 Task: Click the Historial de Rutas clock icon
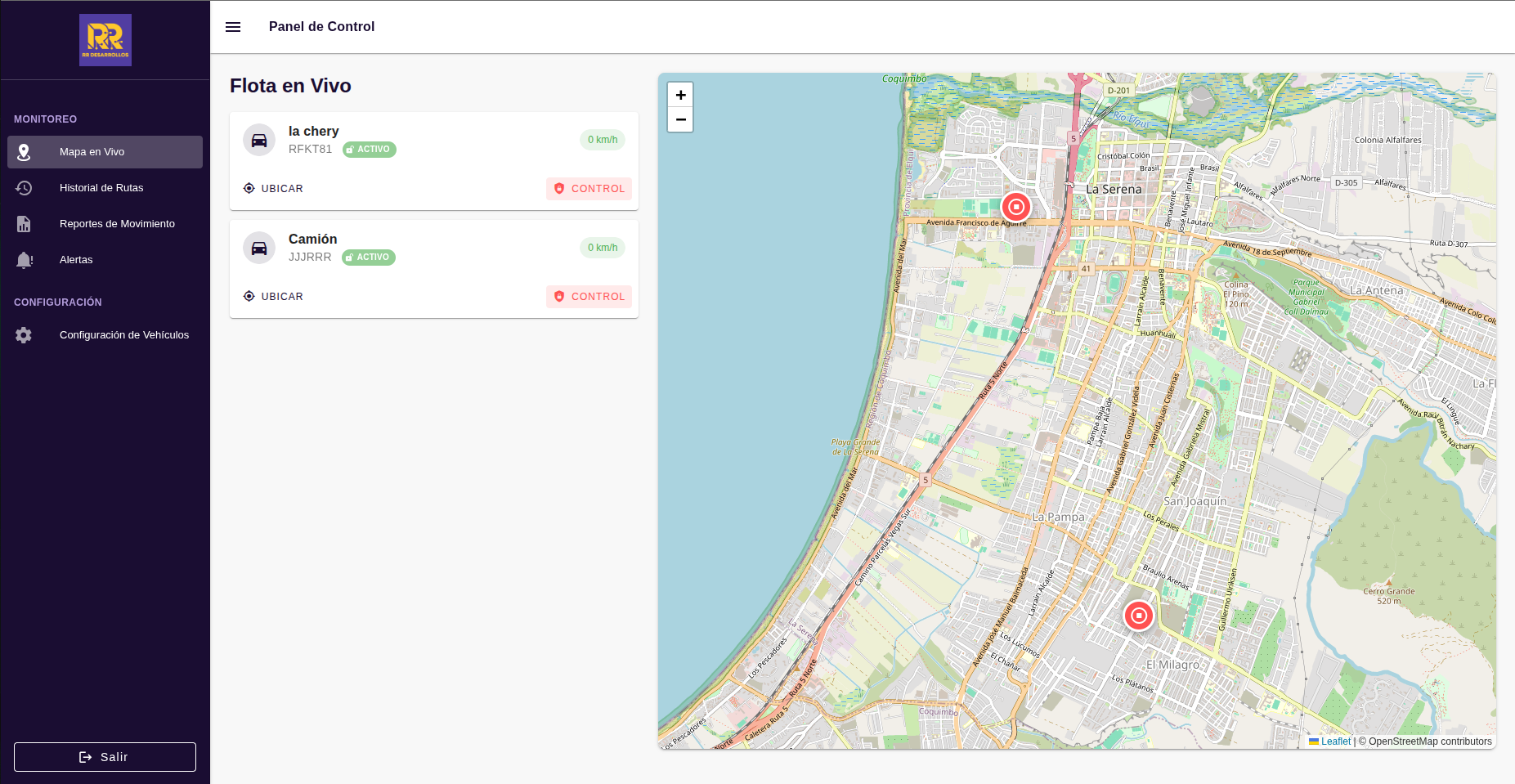click(25, 188)
